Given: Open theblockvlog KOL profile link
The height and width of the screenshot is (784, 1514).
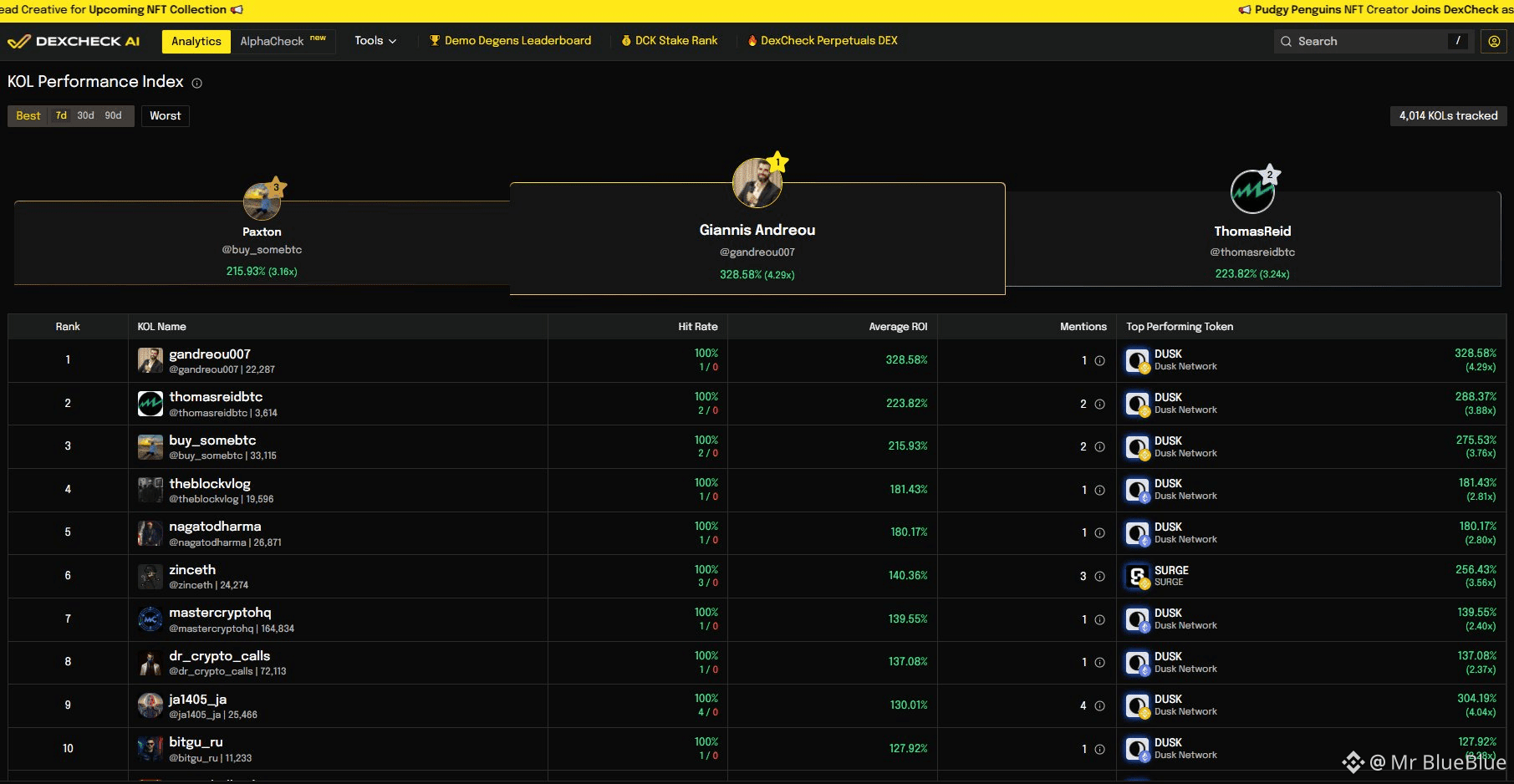Looking at the screenshot, I should coord(210,484).
